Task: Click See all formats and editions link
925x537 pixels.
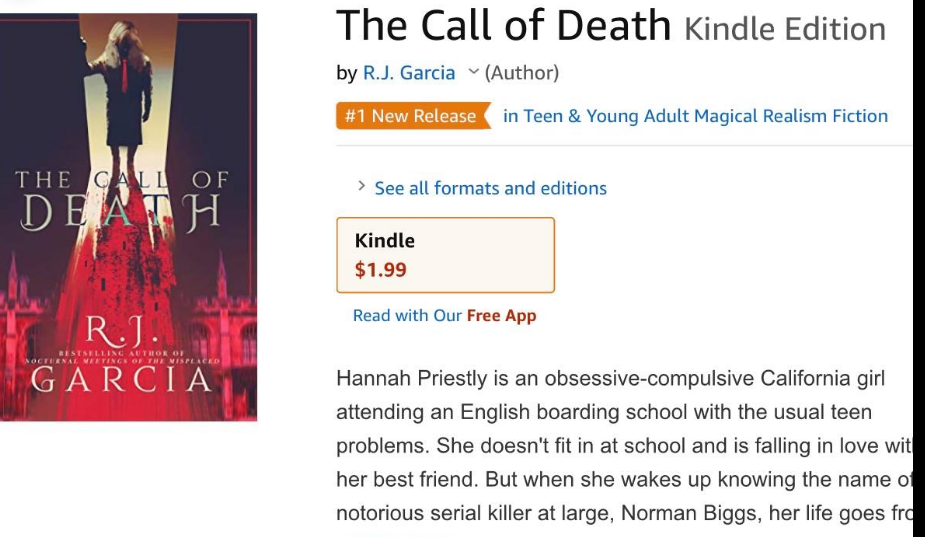Action: [x=490, y=188]
